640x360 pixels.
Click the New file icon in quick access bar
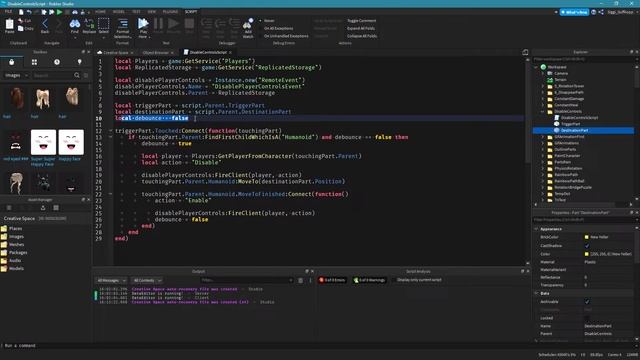[21, 12]
